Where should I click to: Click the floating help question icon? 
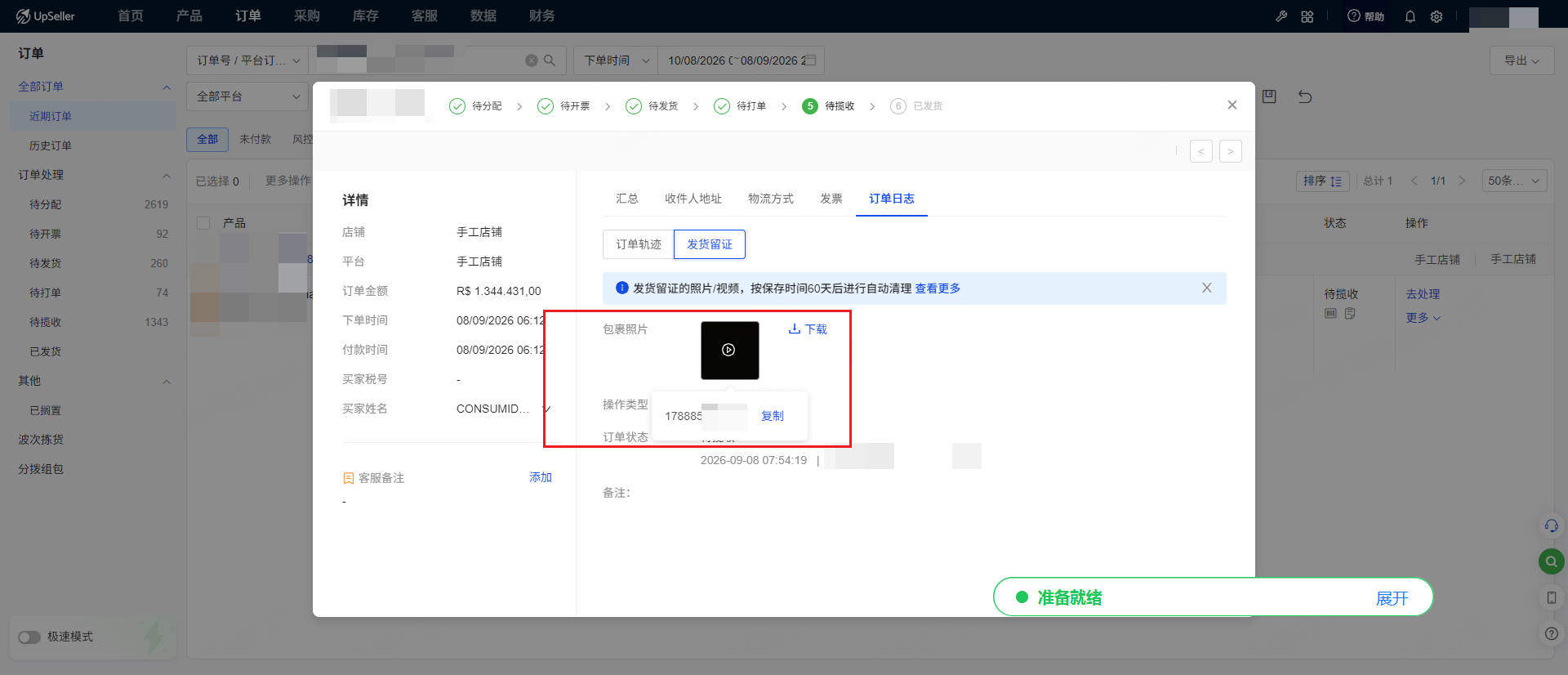point(1552,633)
